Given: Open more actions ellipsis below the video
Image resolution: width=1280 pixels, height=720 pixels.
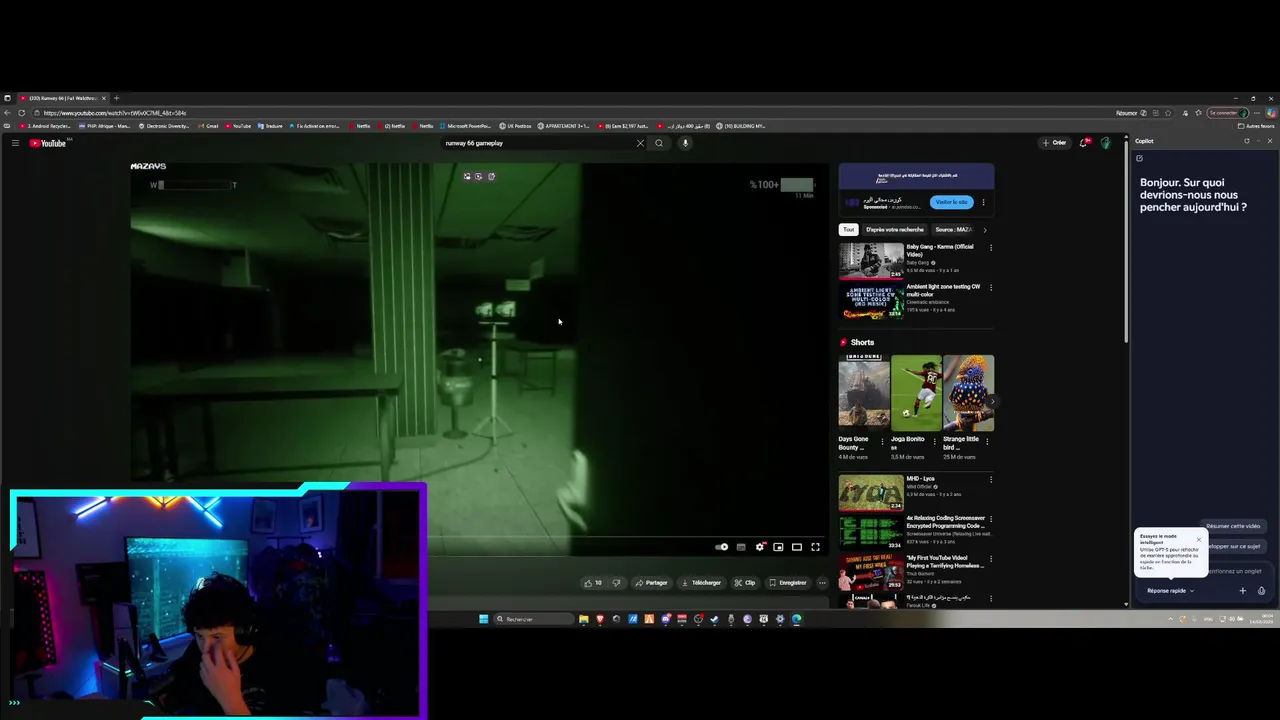Looking at the screenshot, I should click(822, 583).
